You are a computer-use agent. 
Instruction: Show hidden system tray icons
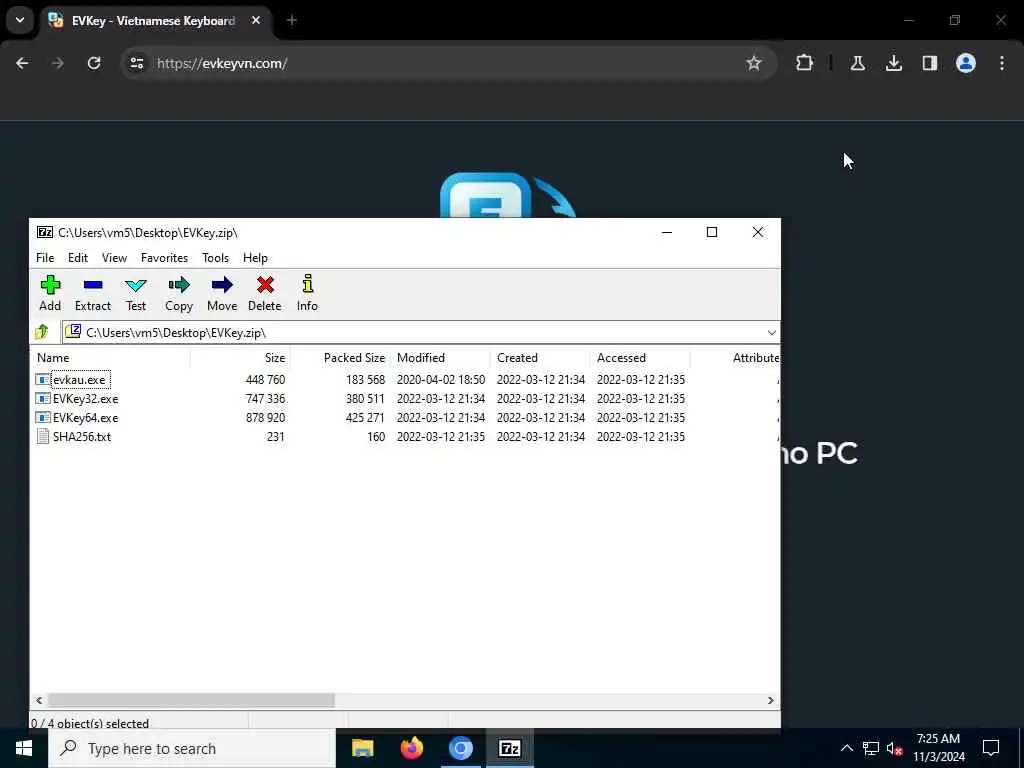tap(846, 748)
